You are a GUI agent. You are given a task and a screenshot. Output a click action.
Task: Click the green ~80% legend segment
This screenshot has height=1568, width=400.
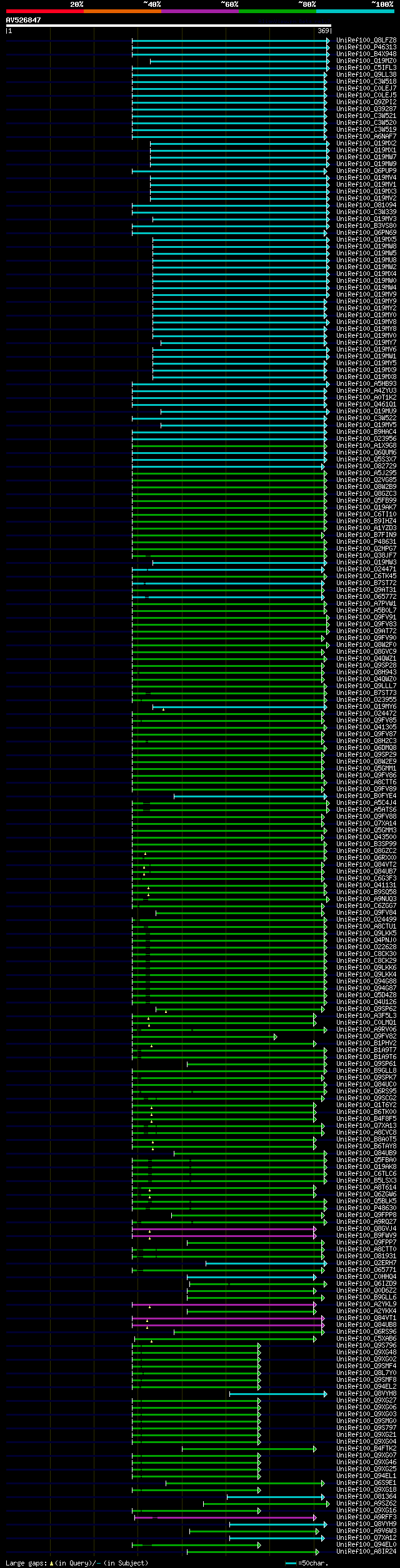[277, 11]
